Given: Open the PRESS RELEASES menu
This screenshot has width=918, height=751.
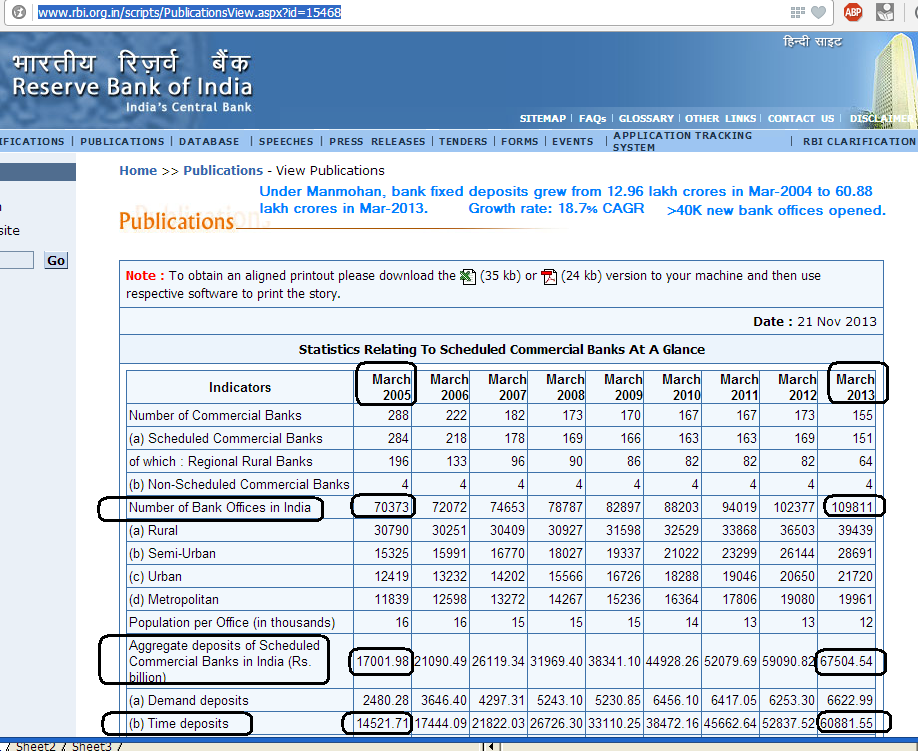Looking at the screenshot, I should [x=377, y=142].
